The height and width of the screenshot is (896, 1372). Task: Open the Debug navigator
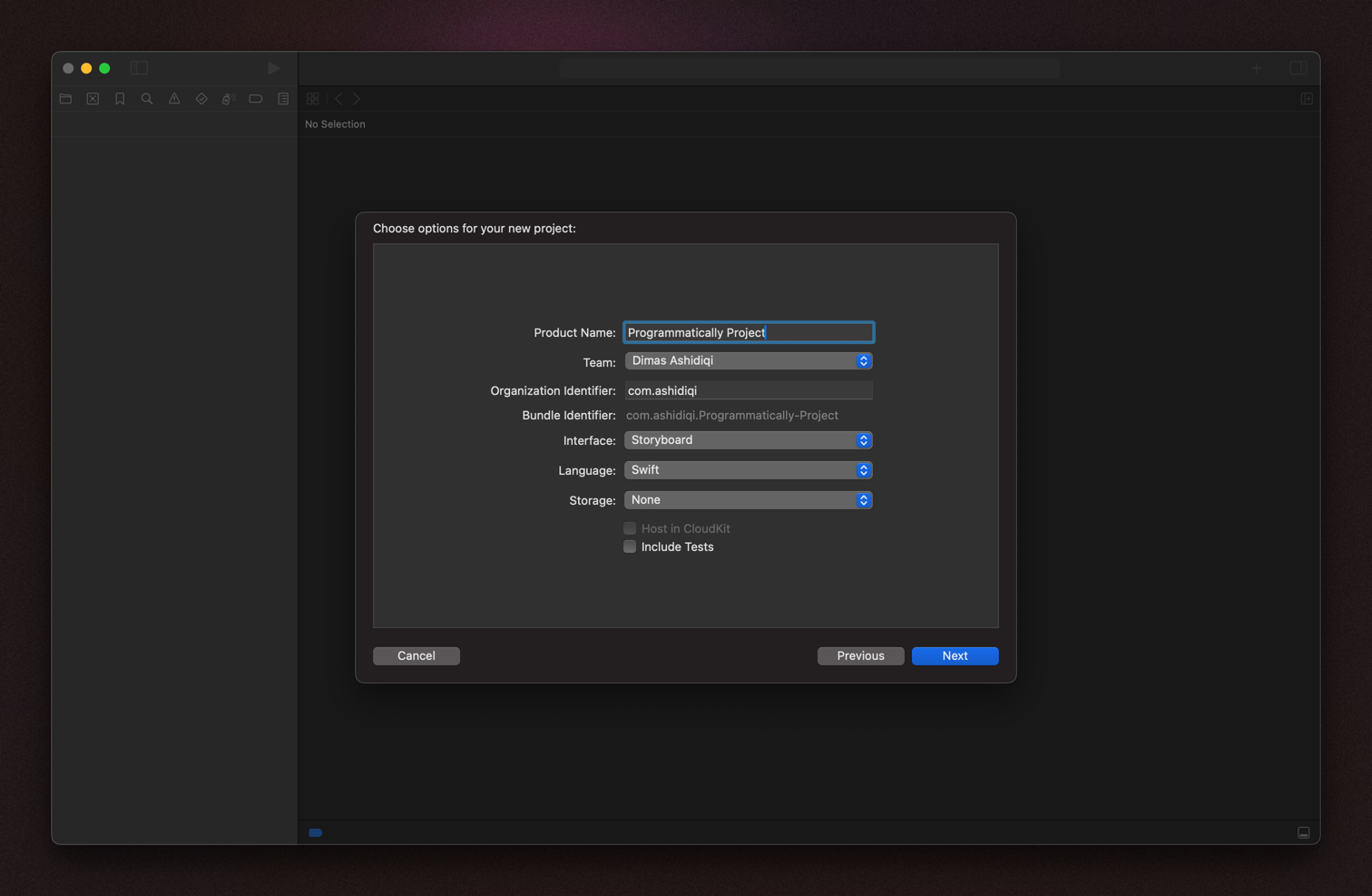pos(227,98)
